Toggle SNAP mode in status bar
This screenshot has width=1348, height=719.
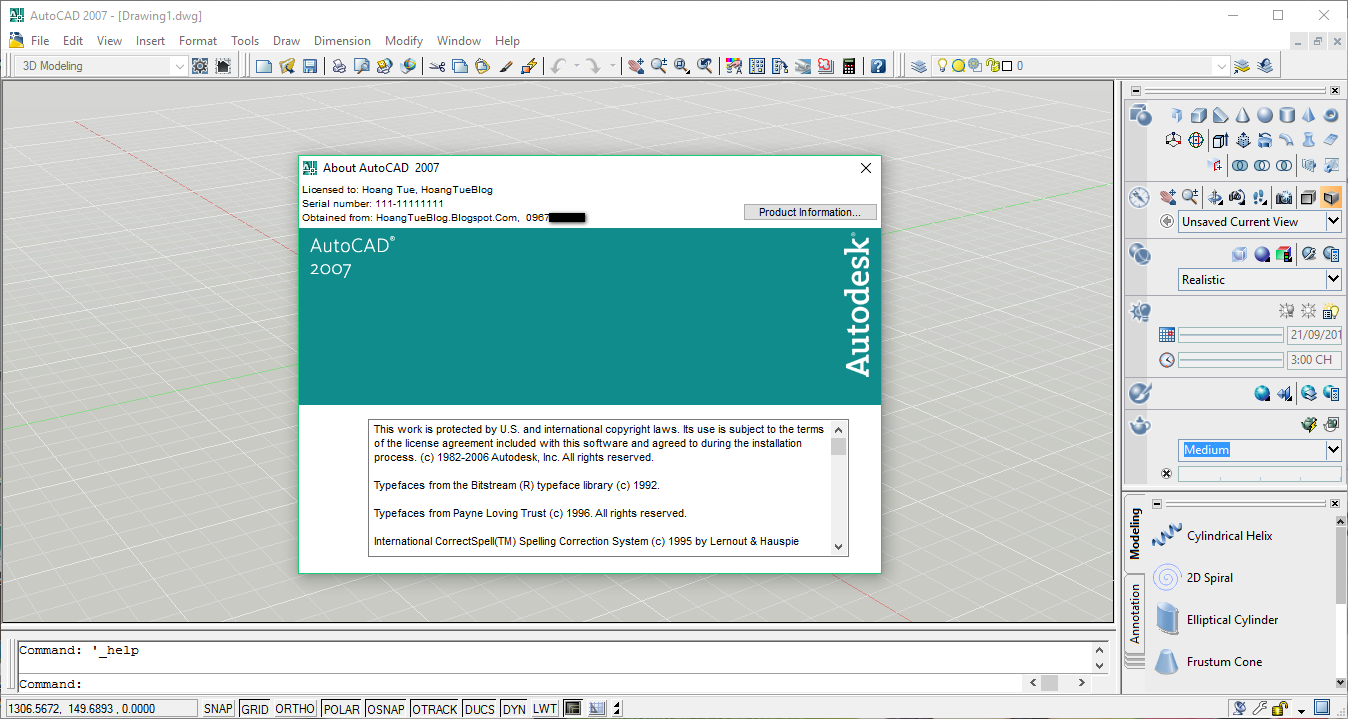click(218, 709)
